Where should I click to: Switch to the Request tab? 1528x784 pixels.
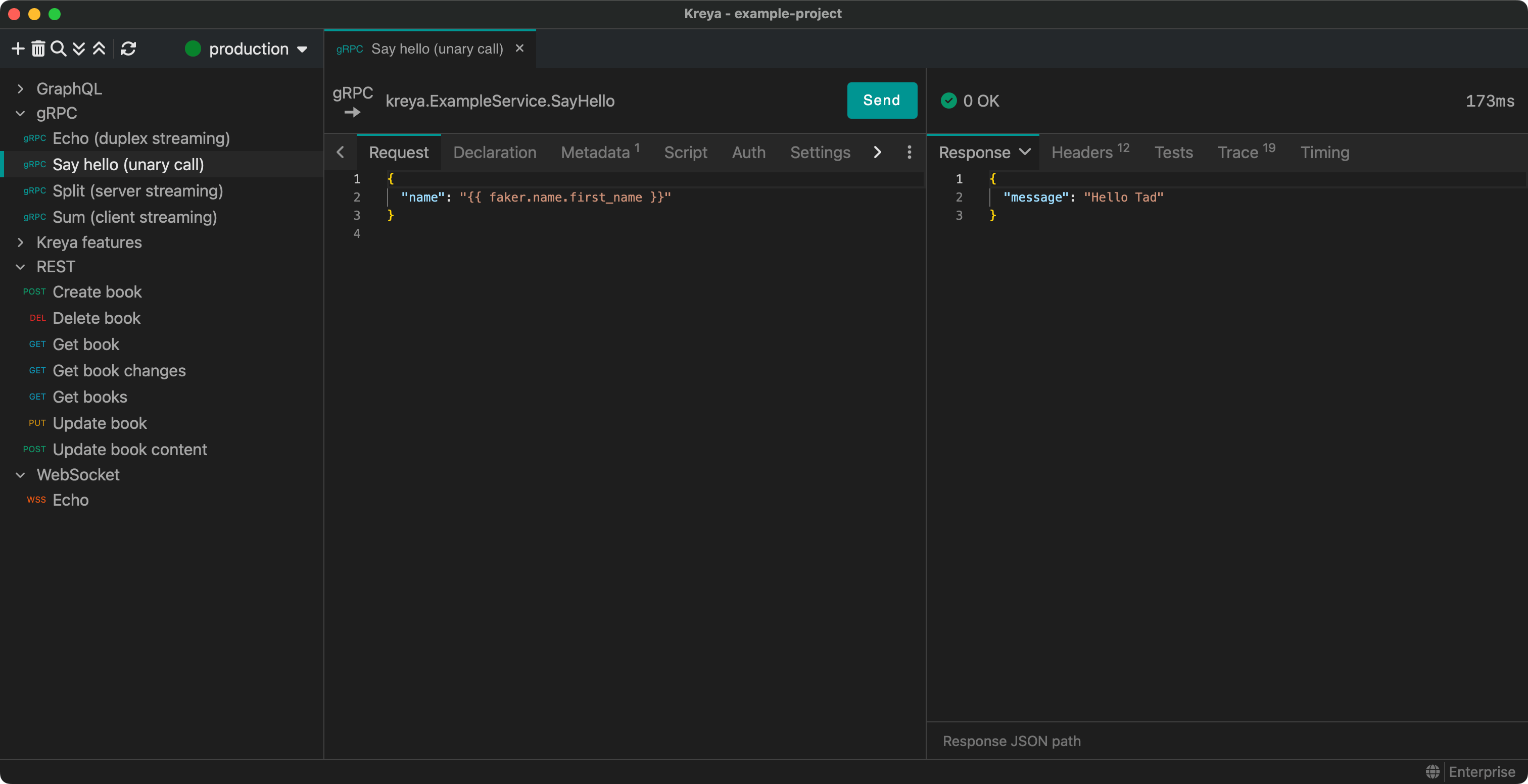pyautogui.click(x=399, y=153)
